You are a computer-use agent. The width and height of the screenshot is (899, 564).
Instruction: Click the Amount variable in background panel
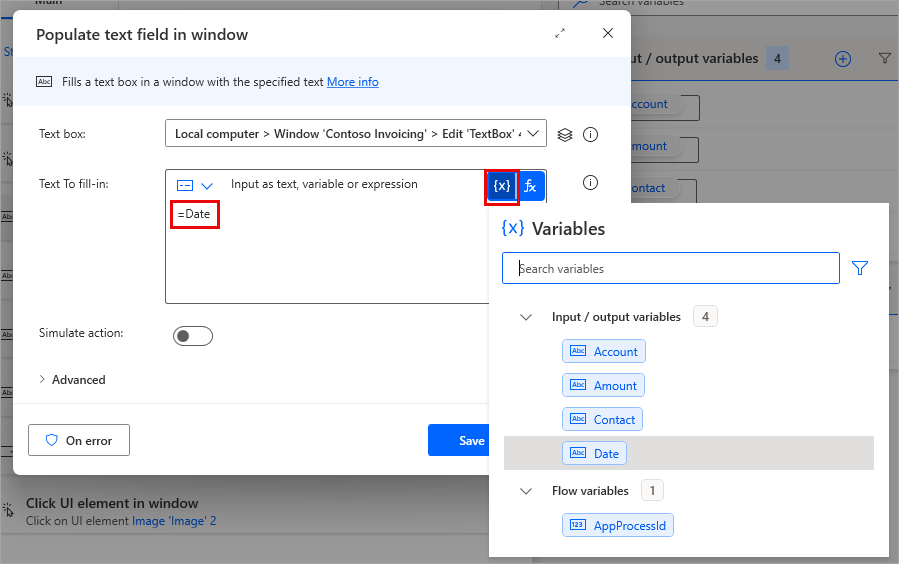(650, 146)
